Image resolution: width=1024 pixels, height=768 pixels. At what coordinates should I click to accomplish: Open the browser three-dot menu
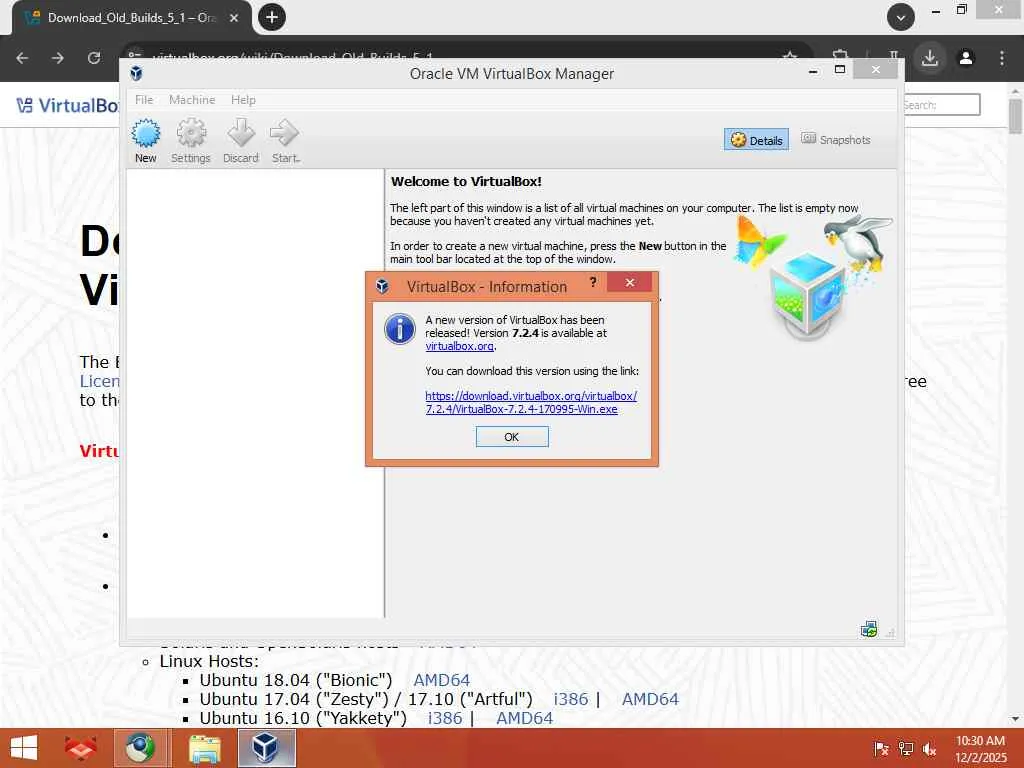coord(1002,58)
